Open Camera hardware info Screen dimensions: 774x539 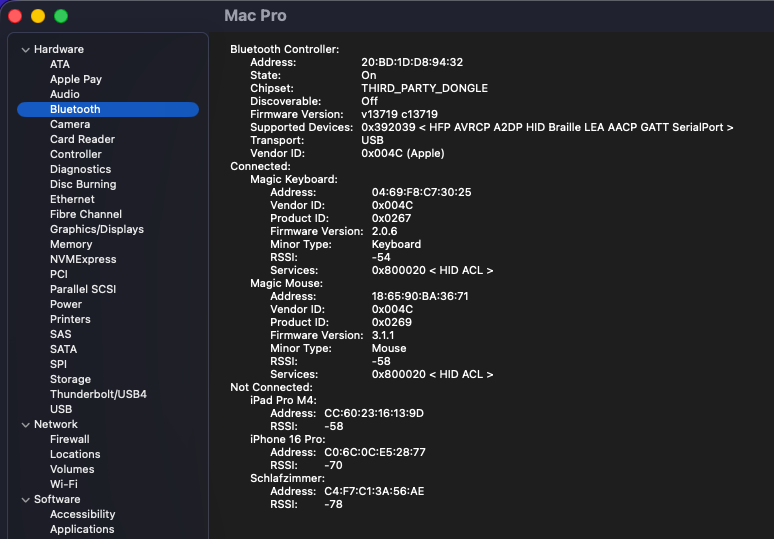(x=70, y=124)
